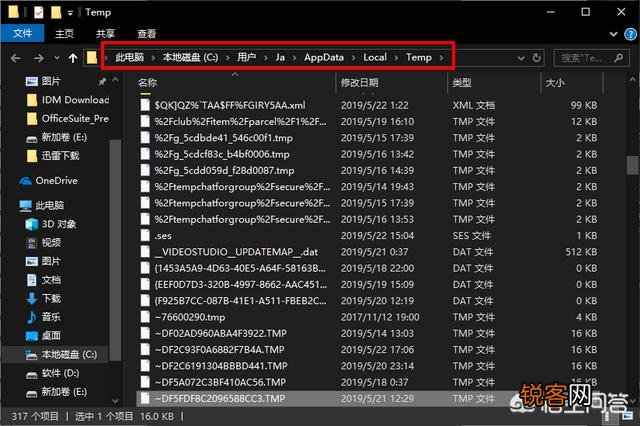
Task: Select 用户 in the address breadcrumb
Action: pos(247,58)
